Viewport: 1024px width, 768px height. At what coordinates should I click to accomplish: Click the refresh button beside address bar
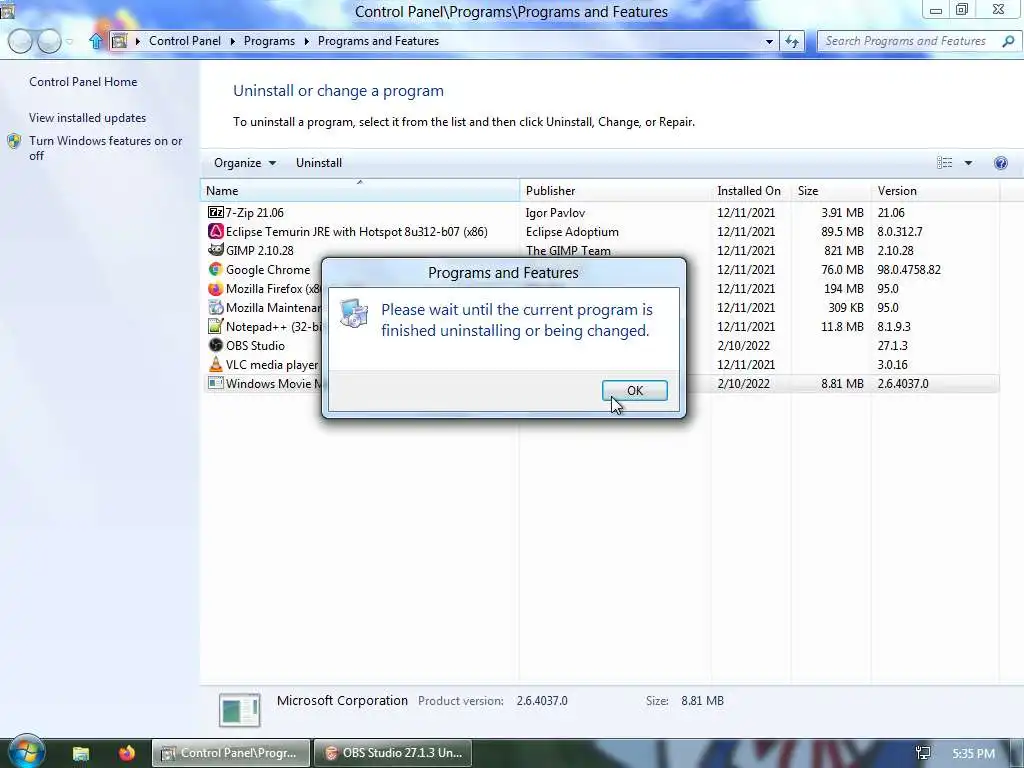pos(792,41)
